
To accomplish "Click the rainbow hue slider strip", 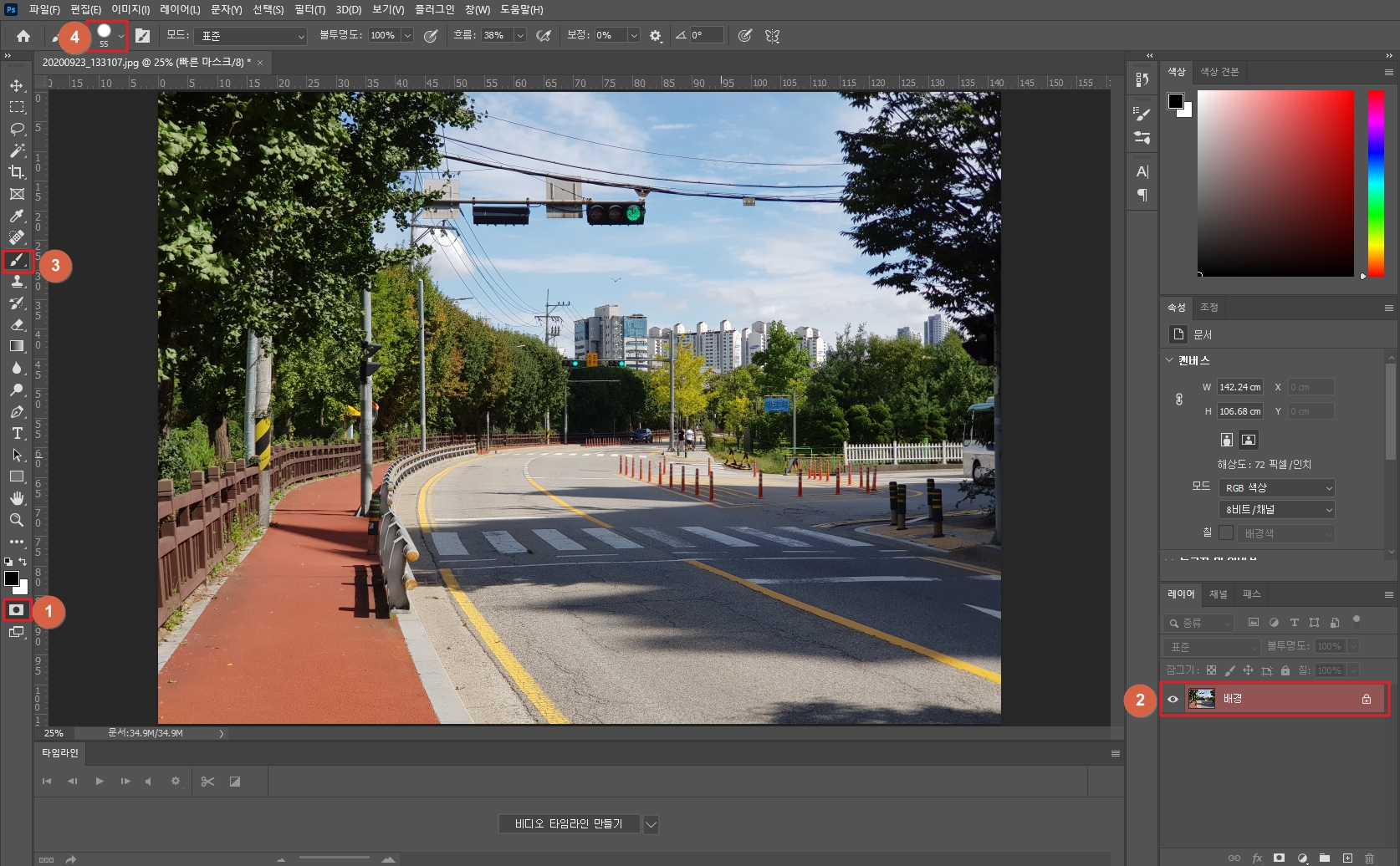I will pyautogui.click(x=1376, y=183).
